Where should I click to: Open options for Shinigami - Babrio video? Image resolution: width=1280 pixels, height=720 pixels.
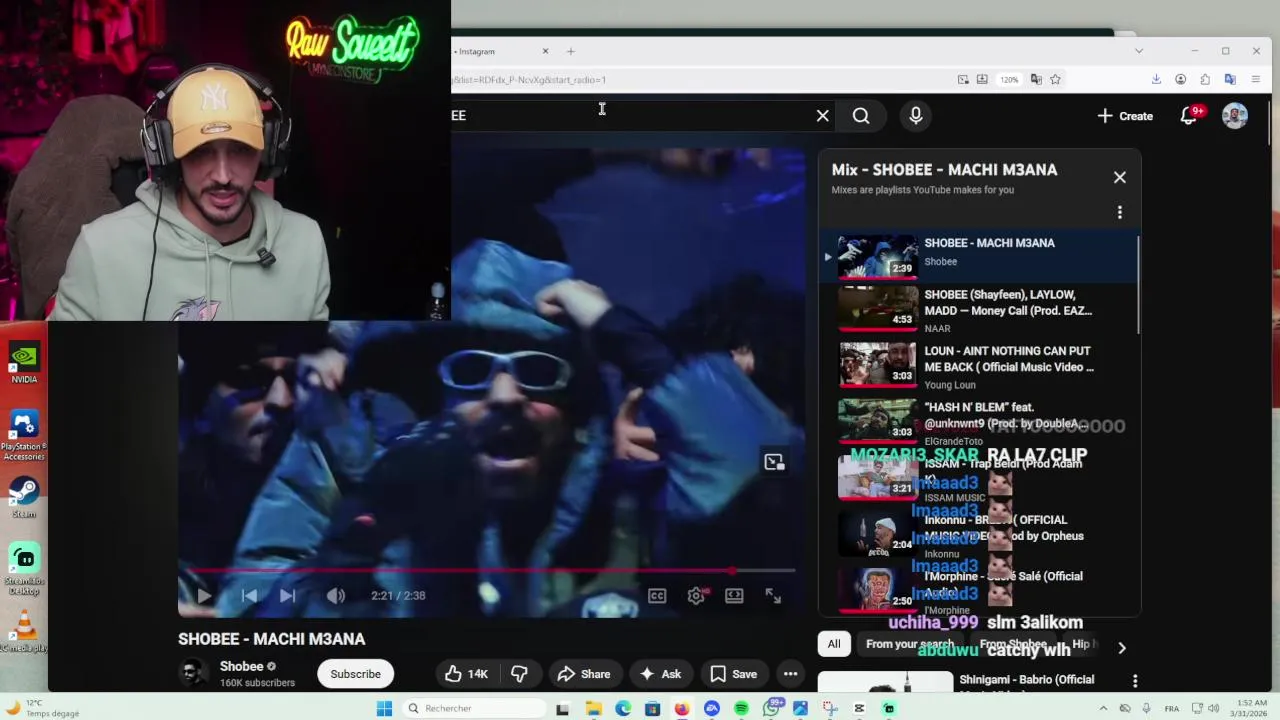[x=1135, y=681]
